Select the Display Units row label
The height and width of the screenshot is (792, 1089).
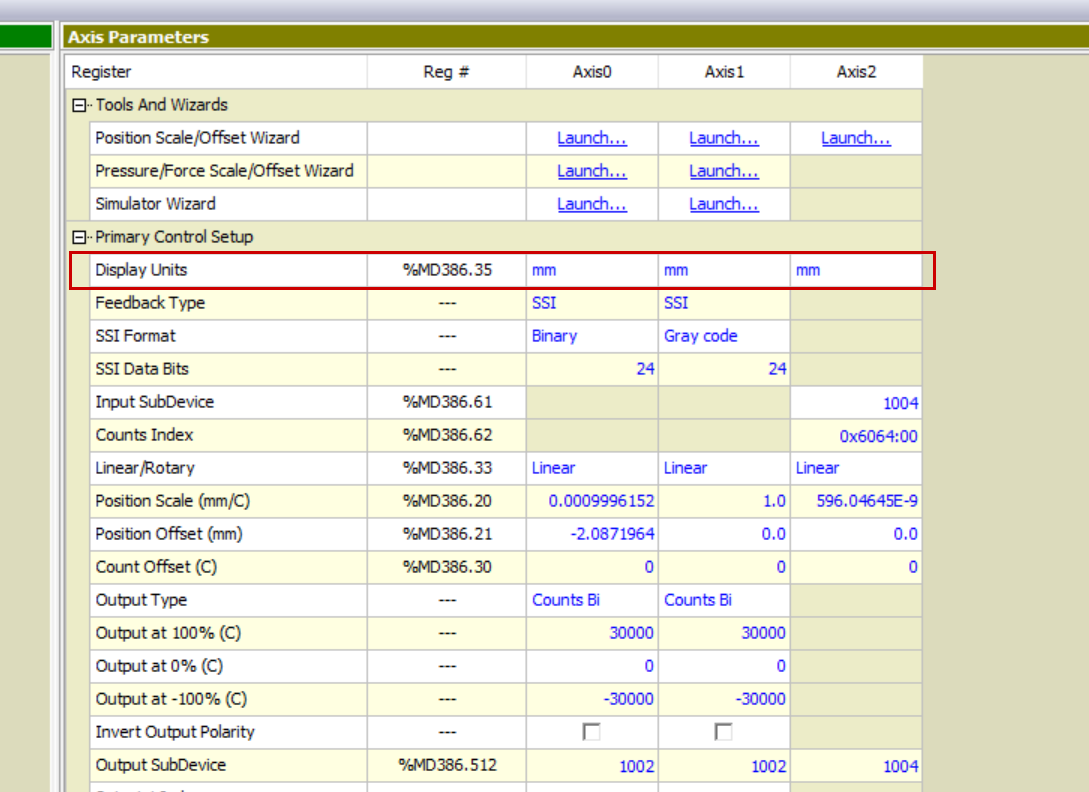[141, 270]
